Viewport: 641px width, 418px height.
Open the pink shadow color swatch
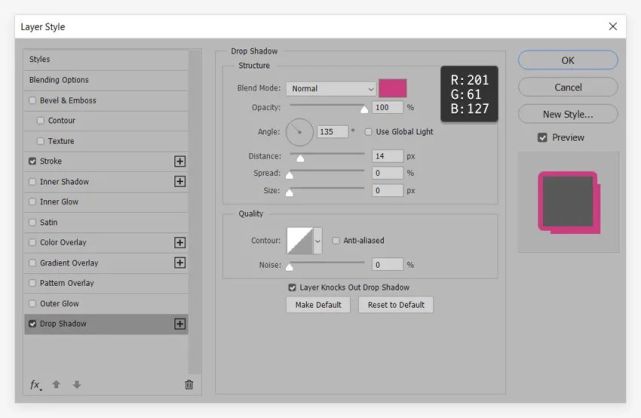point(392,88)
